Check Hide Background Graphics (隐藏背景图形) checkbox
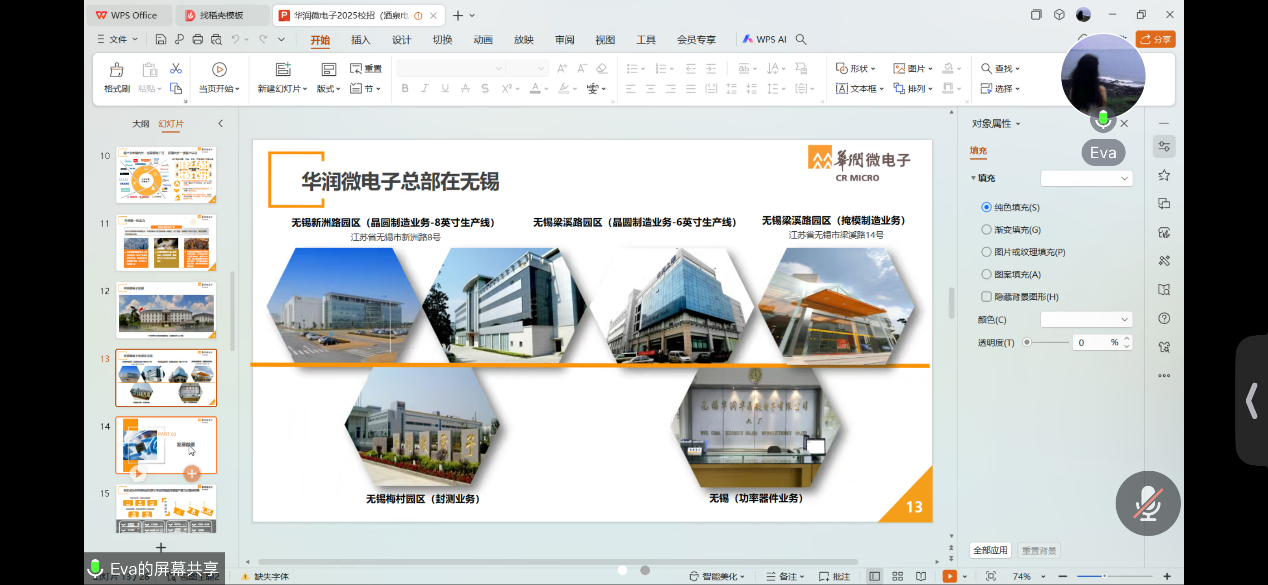The height and width of the screenshot is (585, 1268). tap(987, 296)
